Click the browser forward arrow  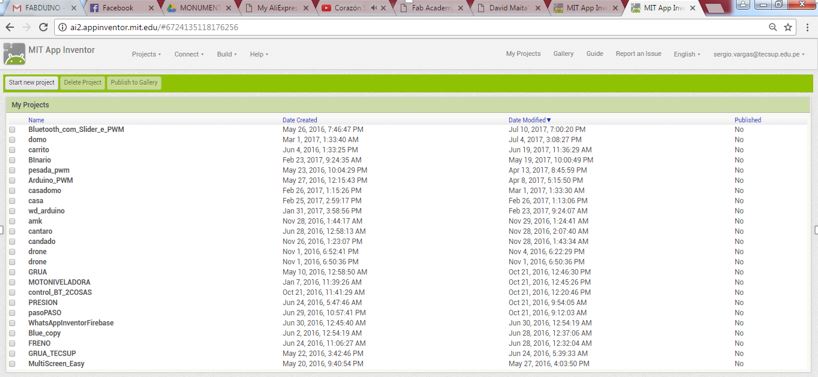coord(27,27)
